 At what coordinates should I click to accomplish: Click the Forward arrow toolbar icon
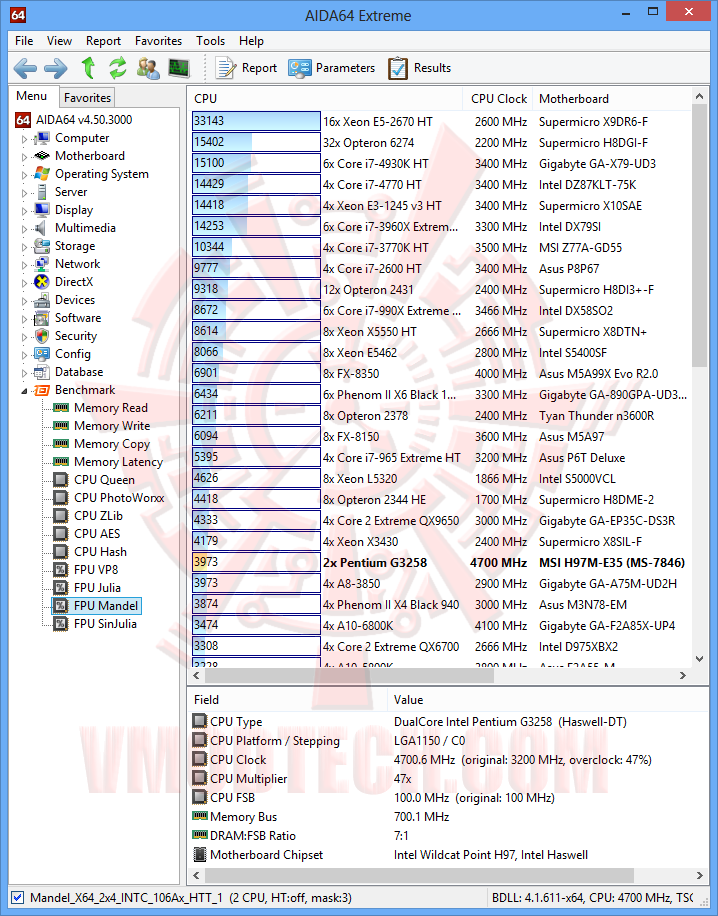56,68
